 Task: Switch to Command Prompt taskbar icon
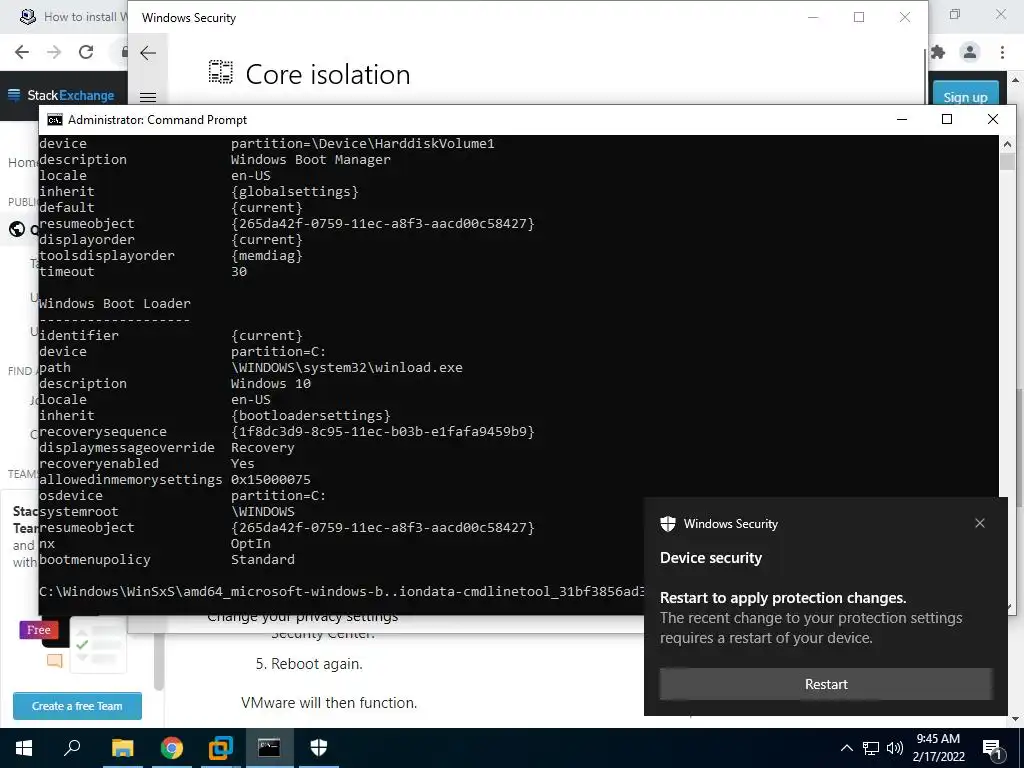pos(269,748)
